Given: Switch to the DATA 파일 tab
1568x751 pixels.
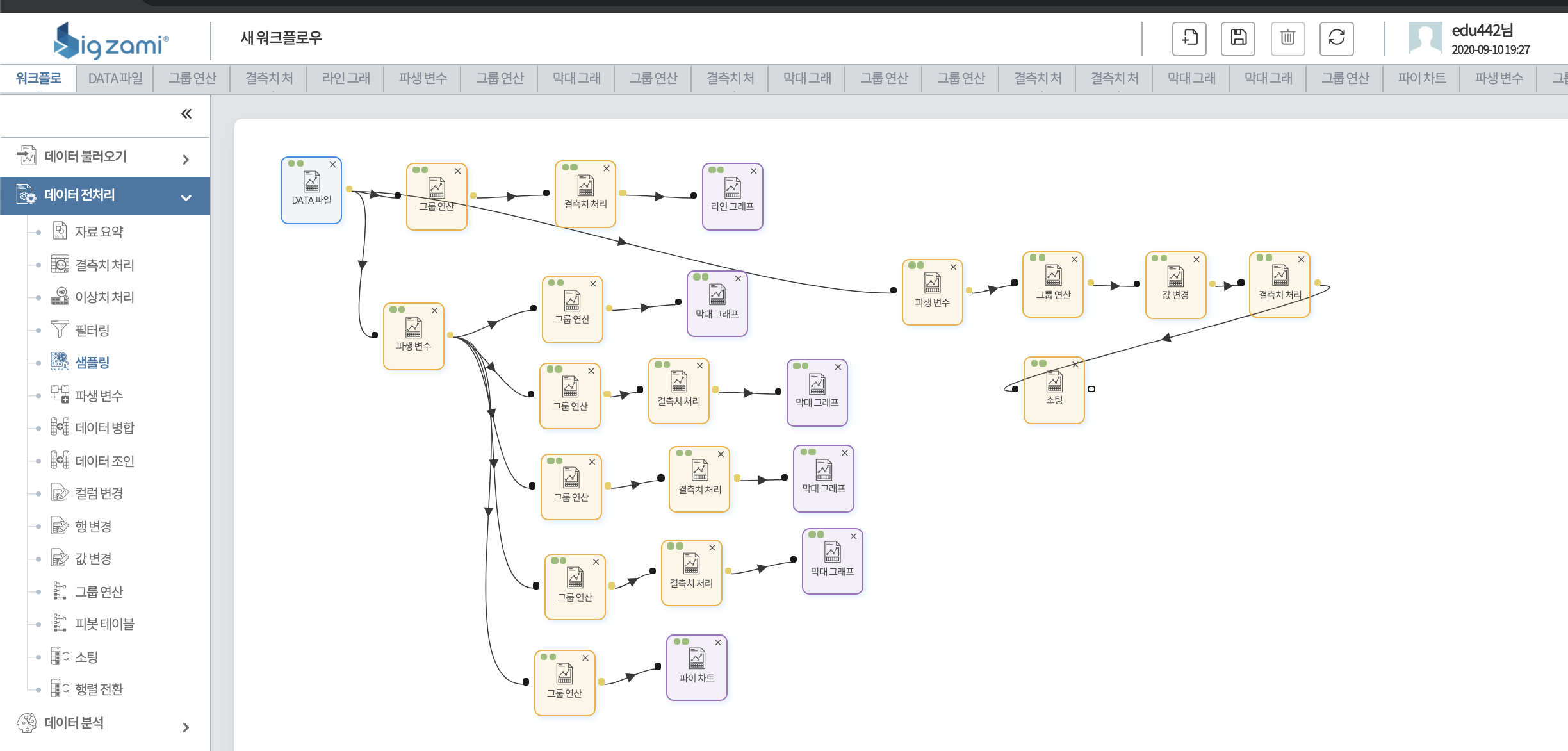Looking at the screenshot, I should tap(115, 78).
